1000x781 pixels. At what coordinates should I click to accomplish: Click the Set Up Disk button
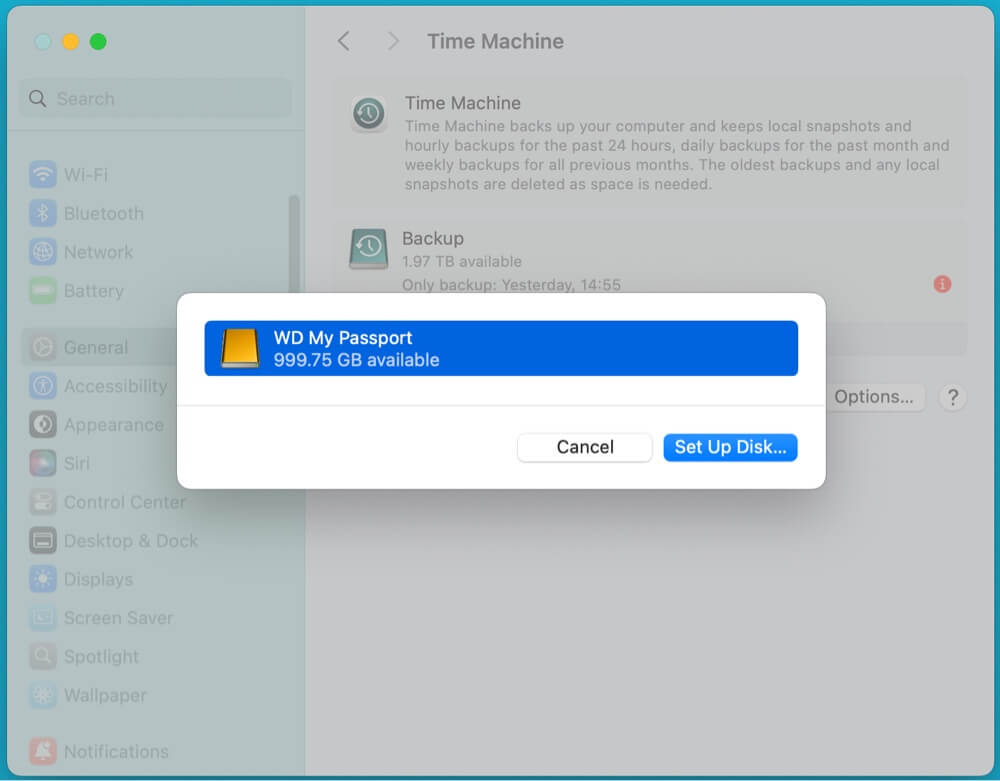730,447
